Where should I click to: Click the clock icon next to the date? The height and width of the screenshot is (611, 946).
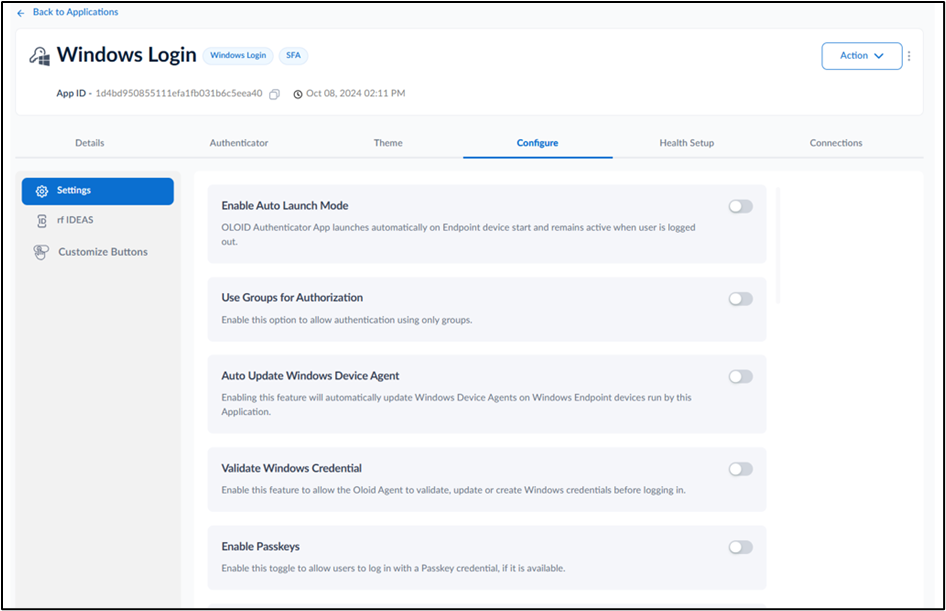coord(298,94)
